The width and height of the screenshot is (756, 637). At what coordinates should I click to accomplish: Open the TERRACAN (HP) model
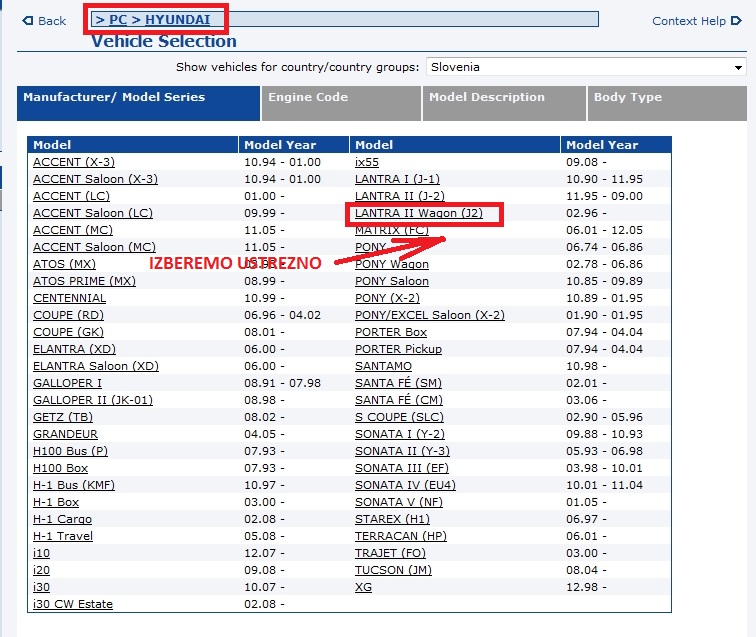(401, 536)
